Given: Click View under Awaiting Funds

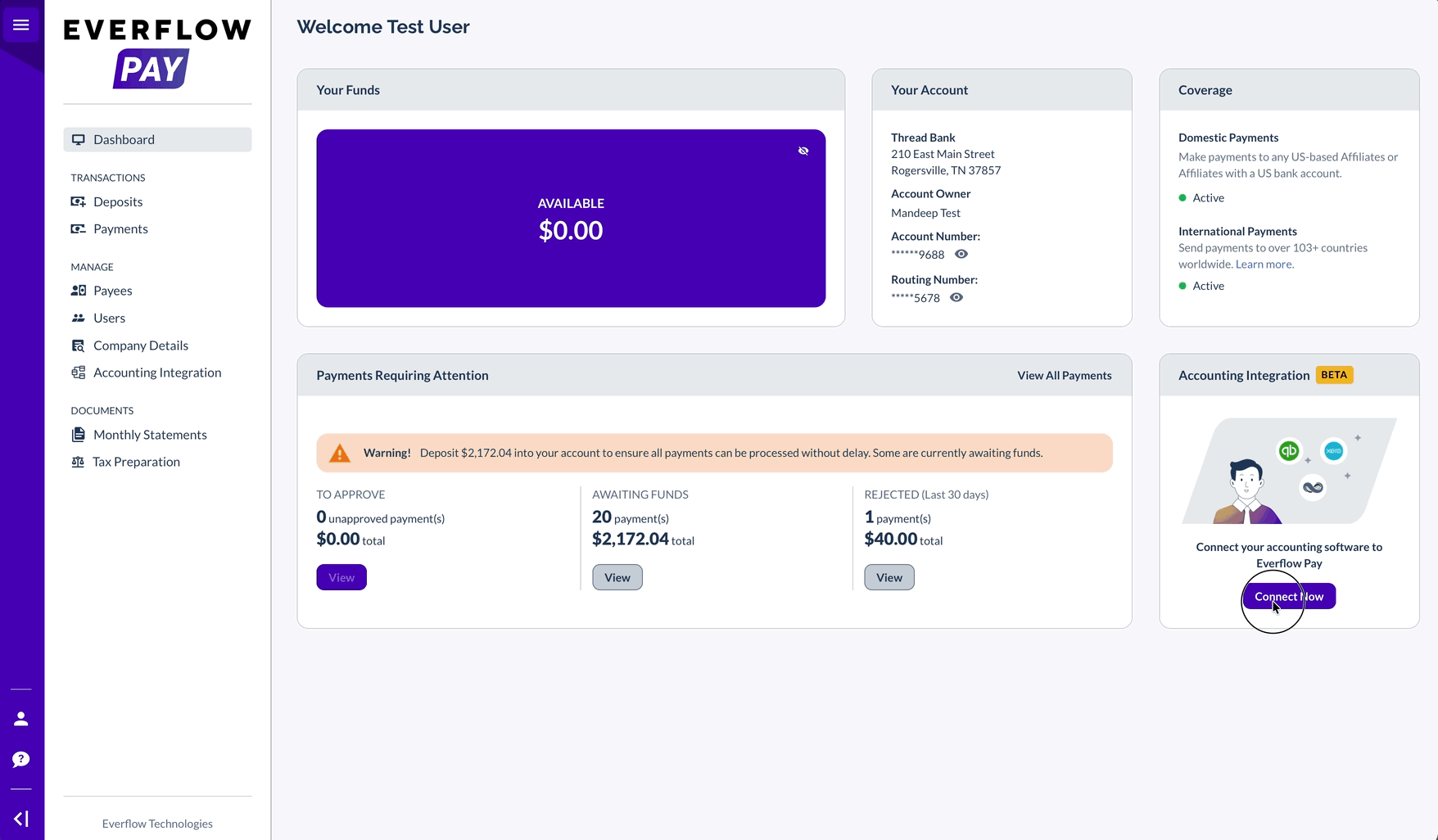Looking at the screenshot, I should point(617,577).
